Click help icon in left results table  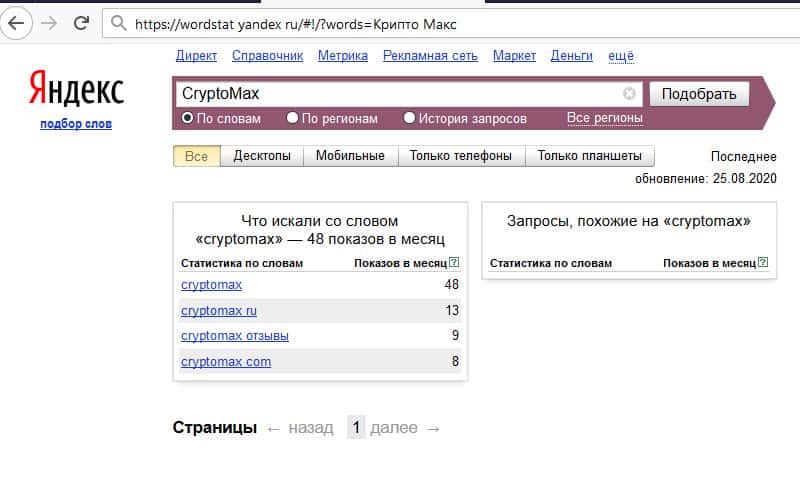click(x=455, y=263)
